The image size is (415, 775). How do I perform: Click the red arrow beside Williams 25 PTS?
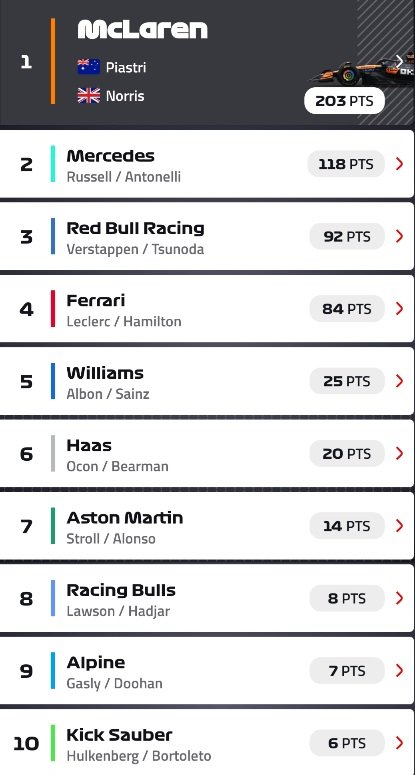click(399, 381)
